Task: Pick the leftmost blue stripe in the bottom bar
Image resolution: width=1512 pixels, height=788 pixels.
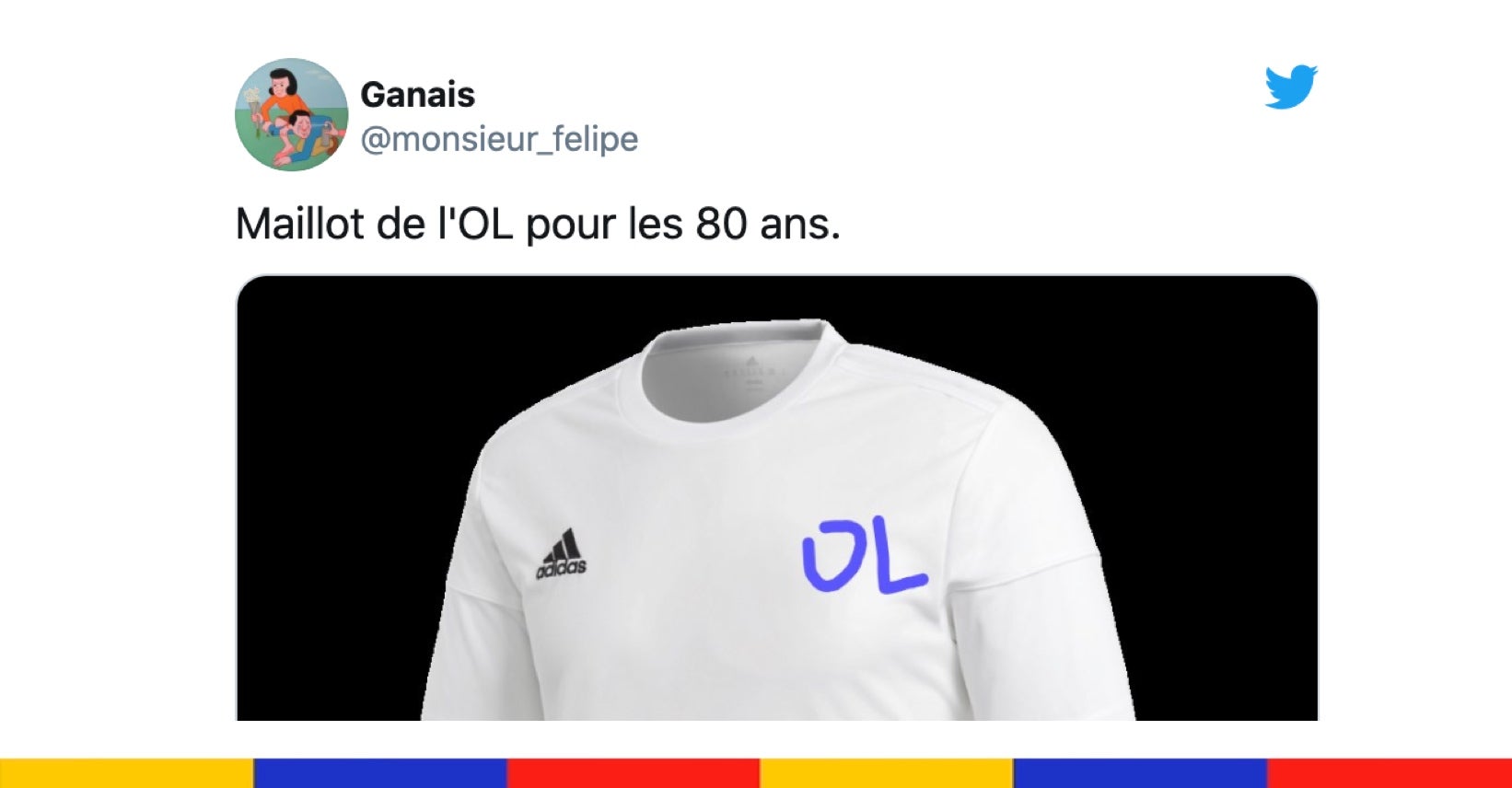Action: pos(379,773)
